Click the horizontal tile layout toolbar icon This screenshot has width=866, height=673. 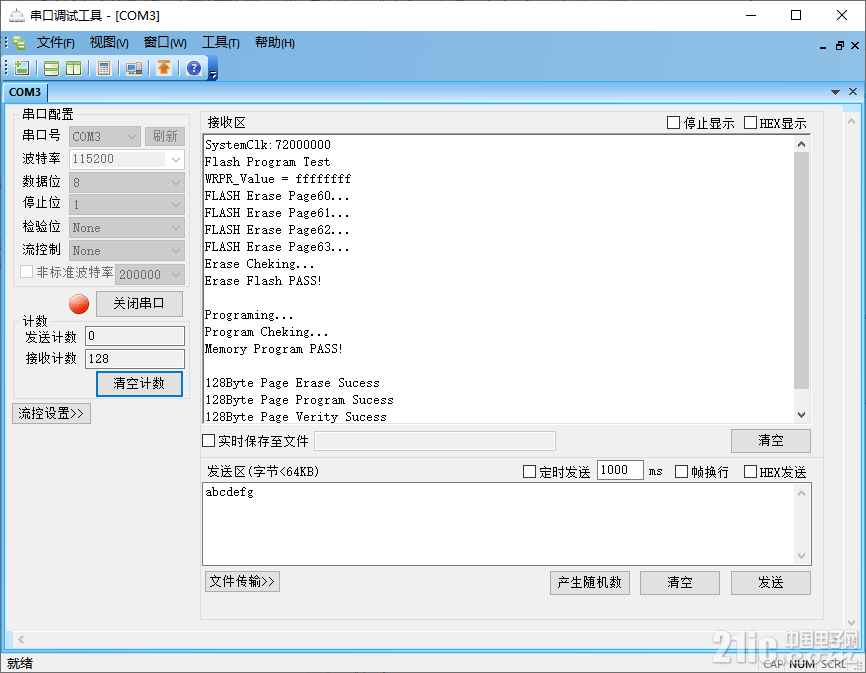[51, 68]
